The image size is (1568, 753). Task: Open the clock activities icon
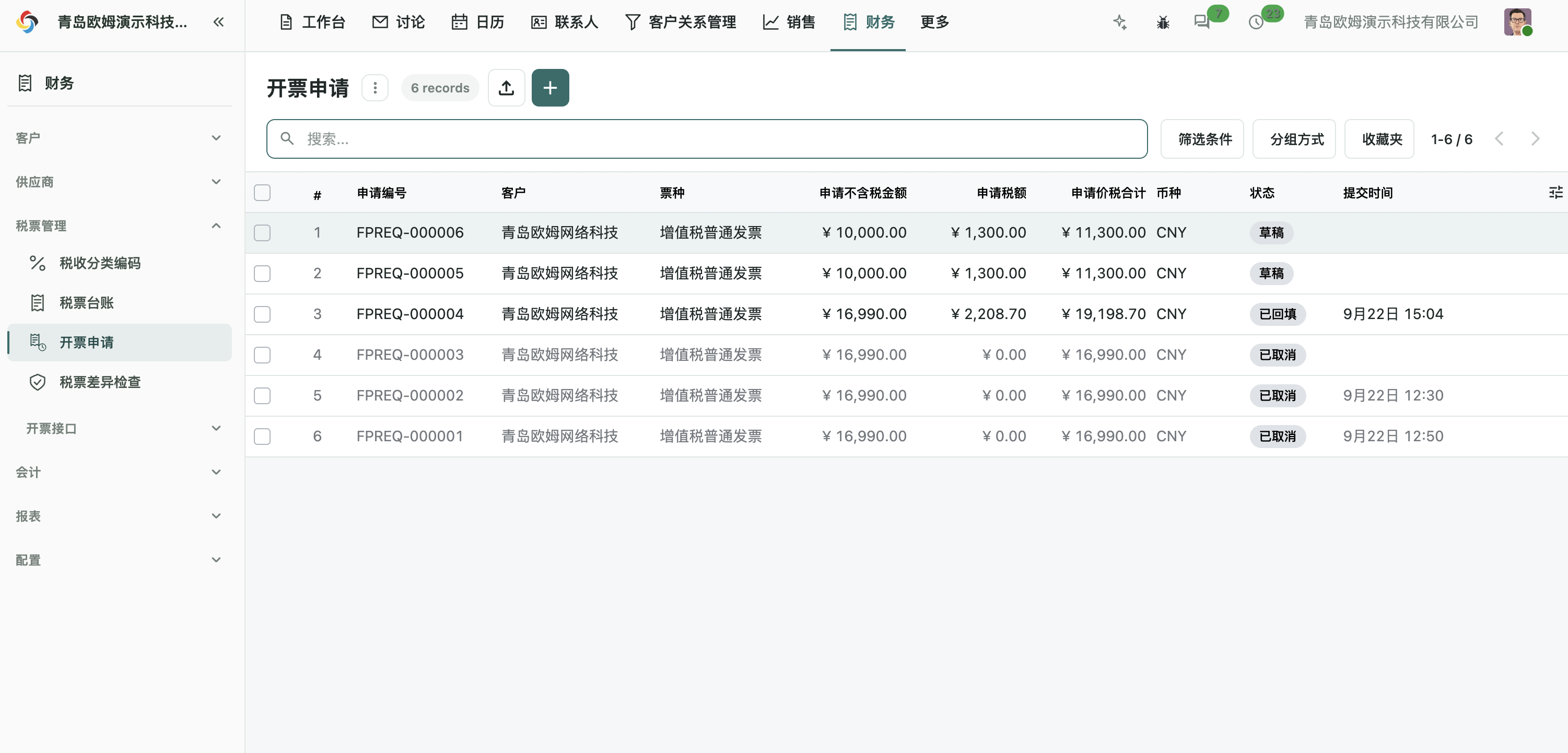pyautogui.click(x=1256, y=22)
